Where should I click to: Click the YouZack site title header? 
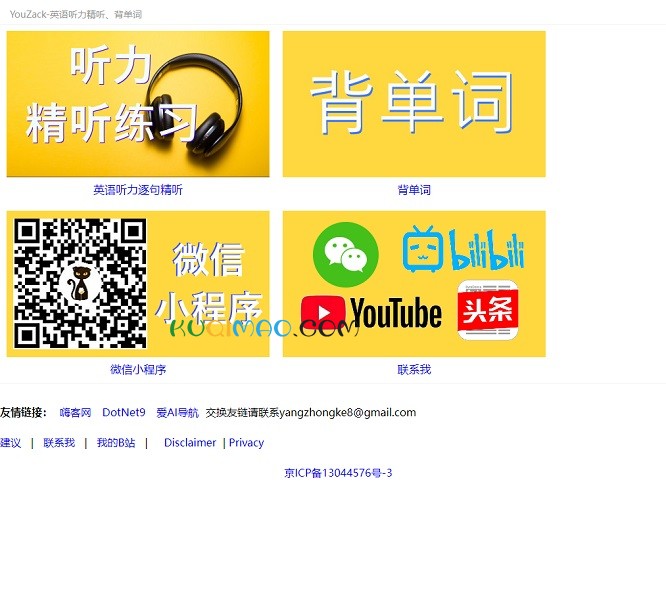76,14
